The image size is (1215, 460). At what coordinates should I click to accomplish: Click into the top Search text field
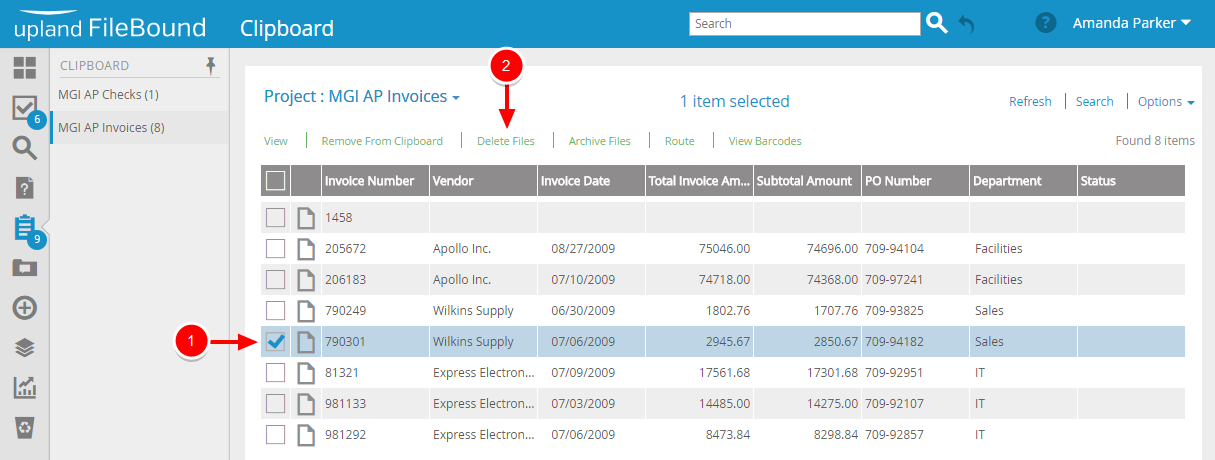click(x=804, y=24)
